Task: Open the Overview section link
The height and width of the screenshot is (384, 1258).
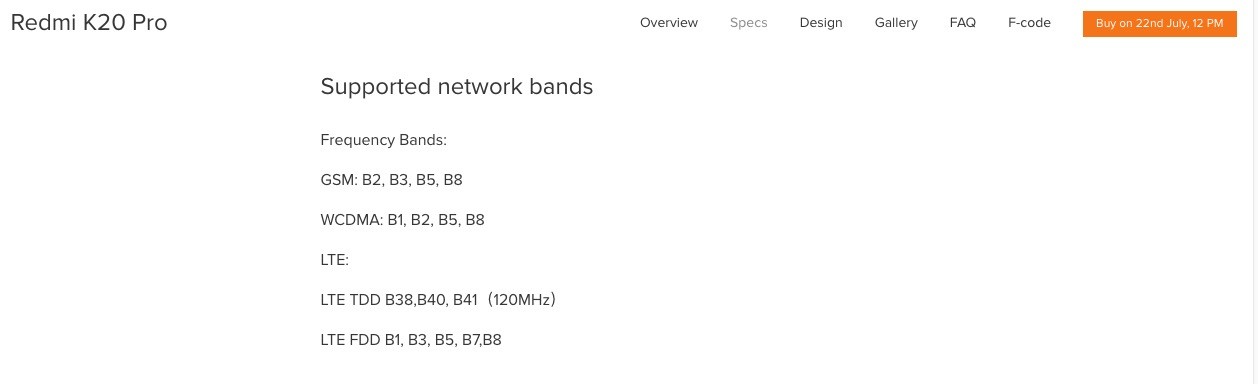Action: pos(669,23)
